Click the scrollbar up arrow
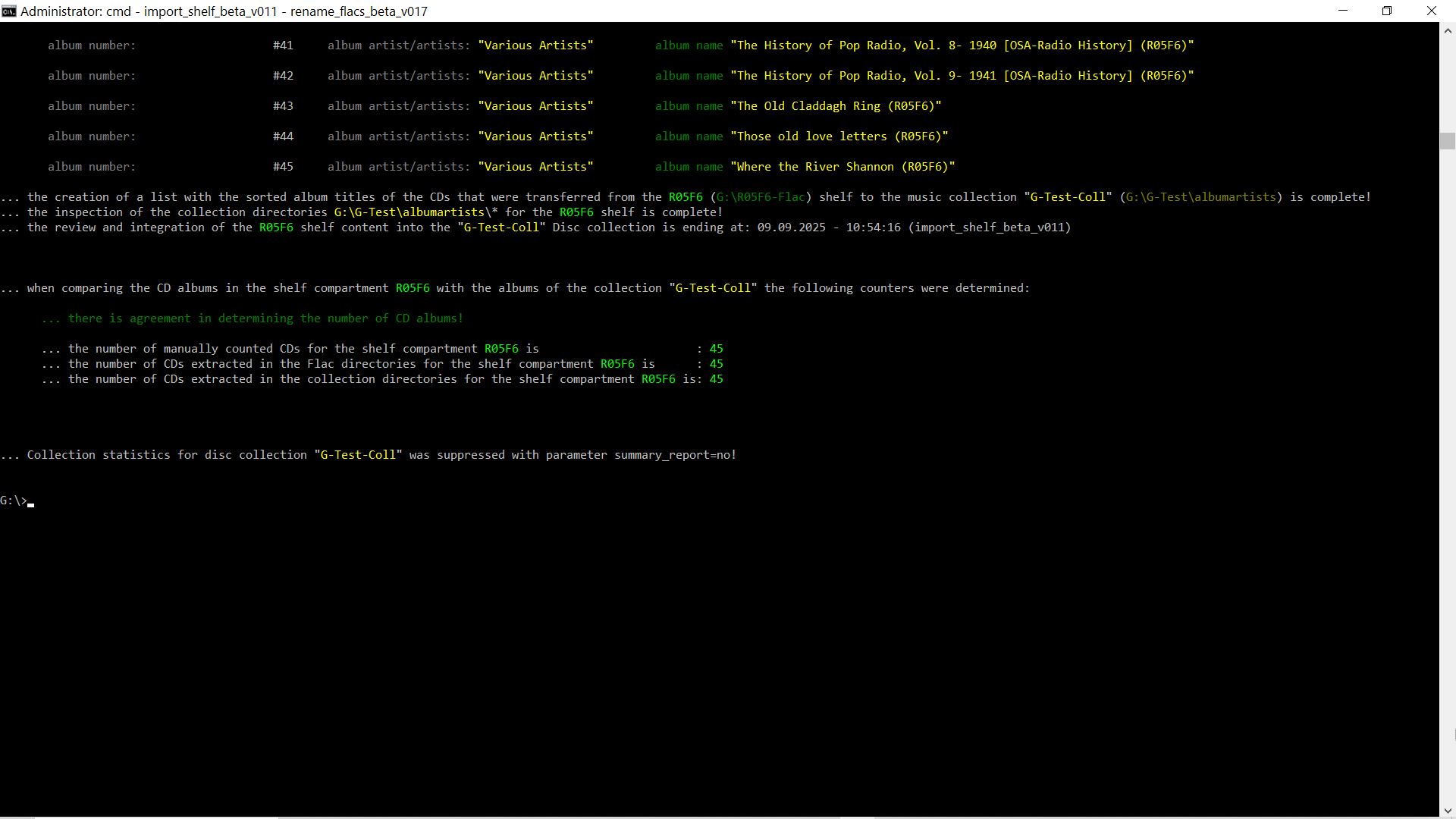The image size is (1456, 819). point(1447,31)
